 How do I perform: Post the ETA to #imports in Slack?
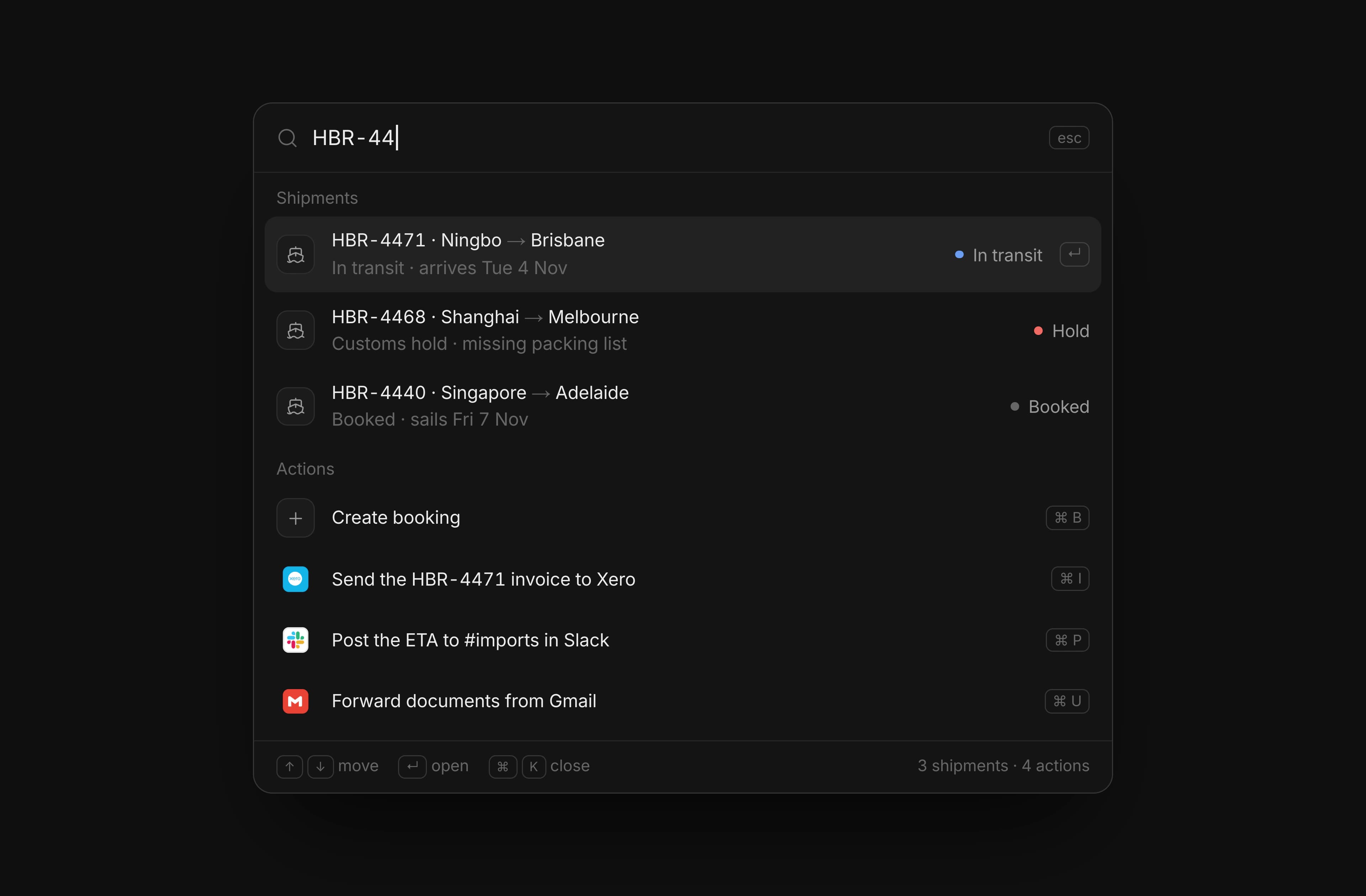tap(682, 640)
